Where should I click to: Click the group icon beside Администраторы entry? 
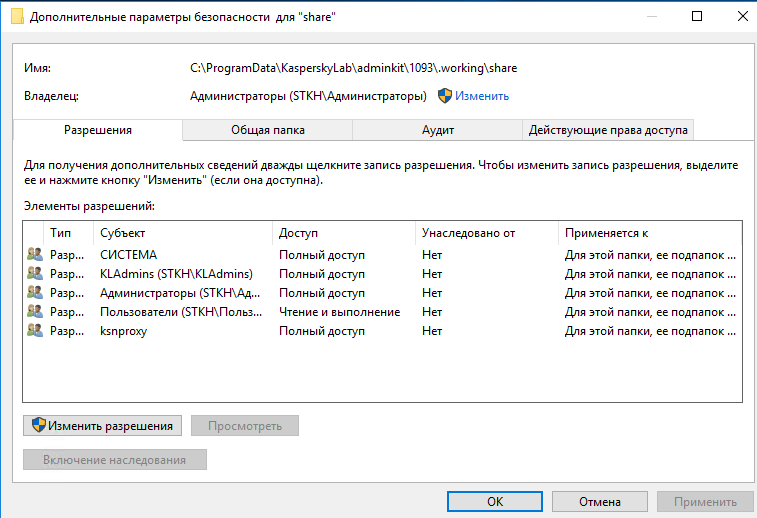pyautogui.click(x=35, y=293)
